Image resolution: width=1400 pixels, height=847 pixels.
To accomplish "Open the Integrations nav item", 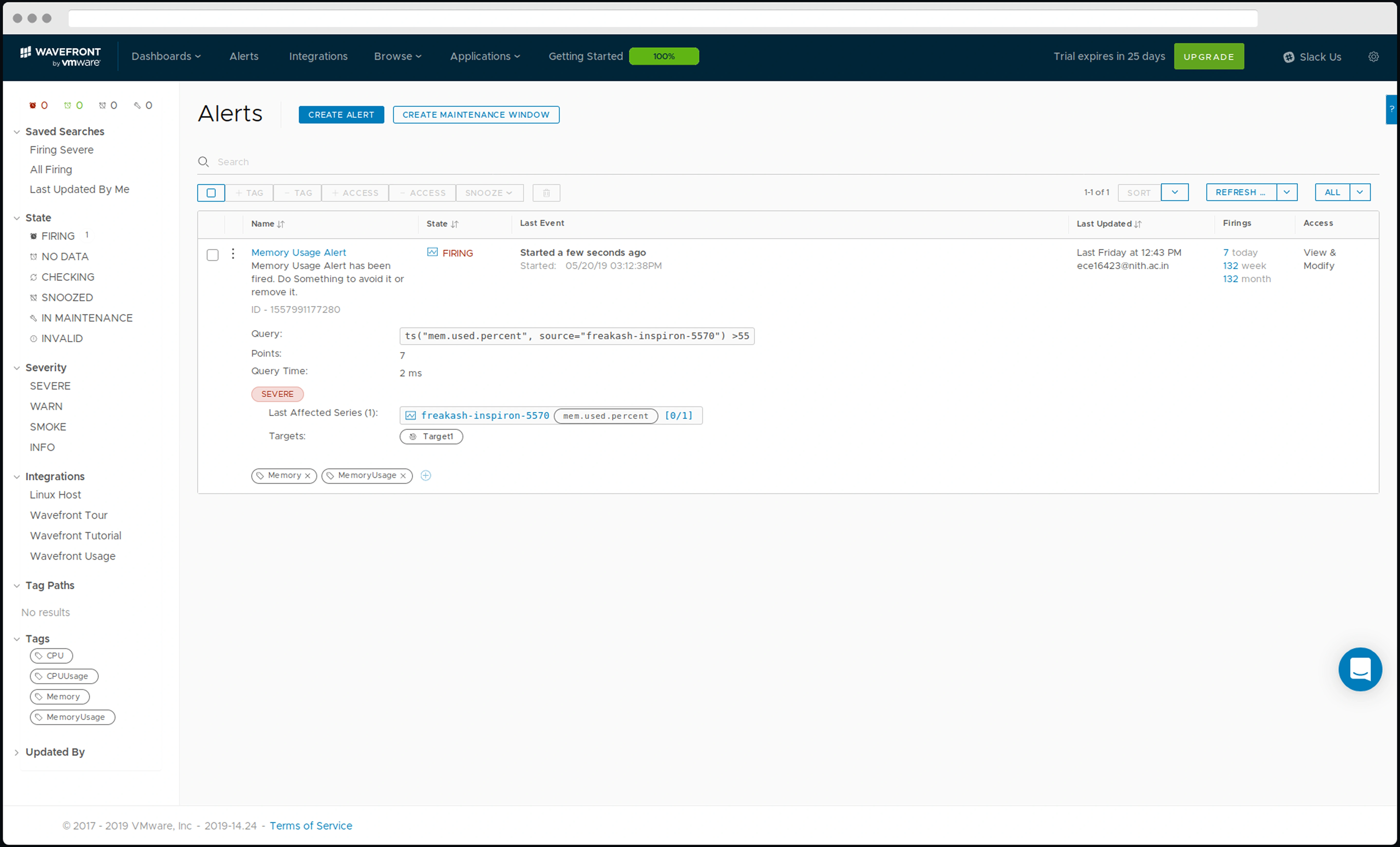I will click(x=318, y=56).
